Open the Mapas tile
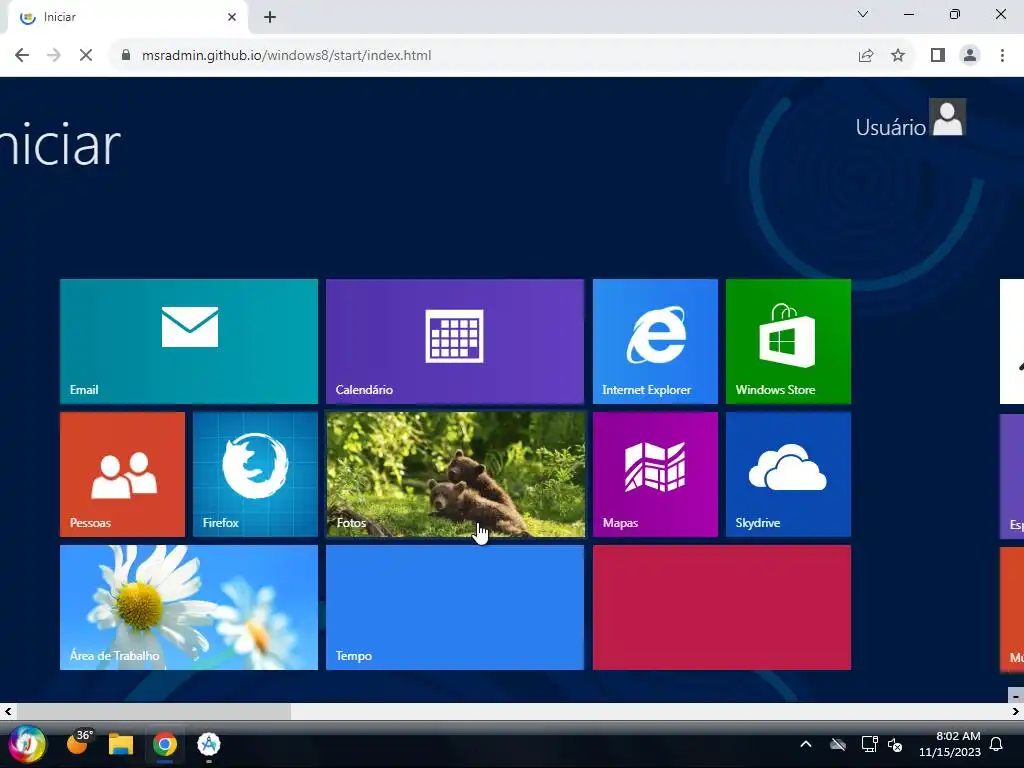Image resolution: width=1024 pixels, height=768 pixels. [x=655, y=474]
